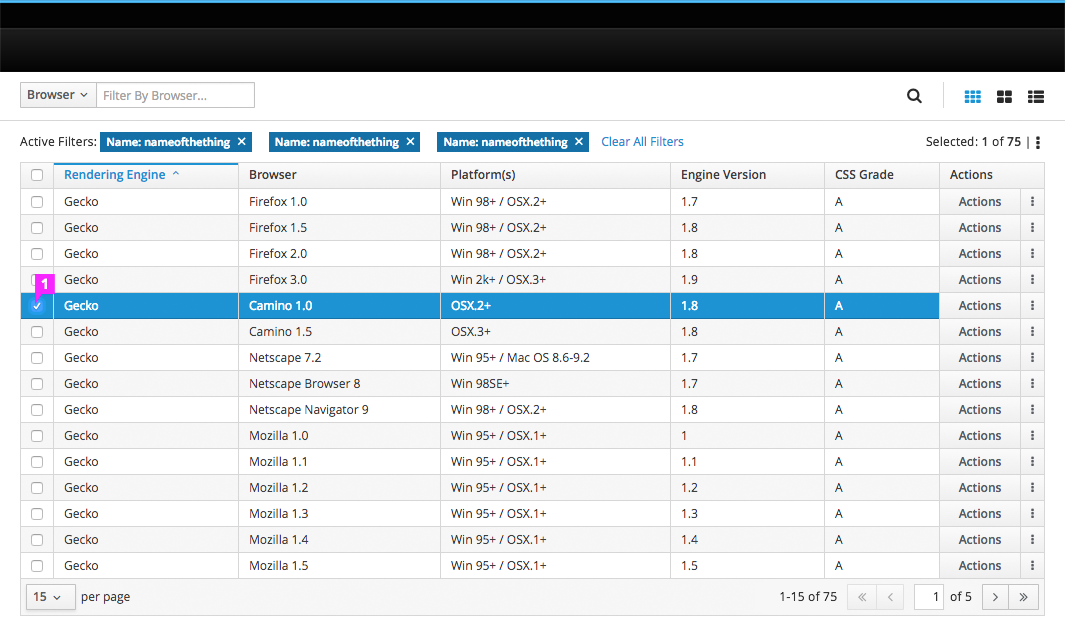Open kebab menu for Netscape 7.2 row
Viewport: 1065px width, 634px height.
(1032, 357)
